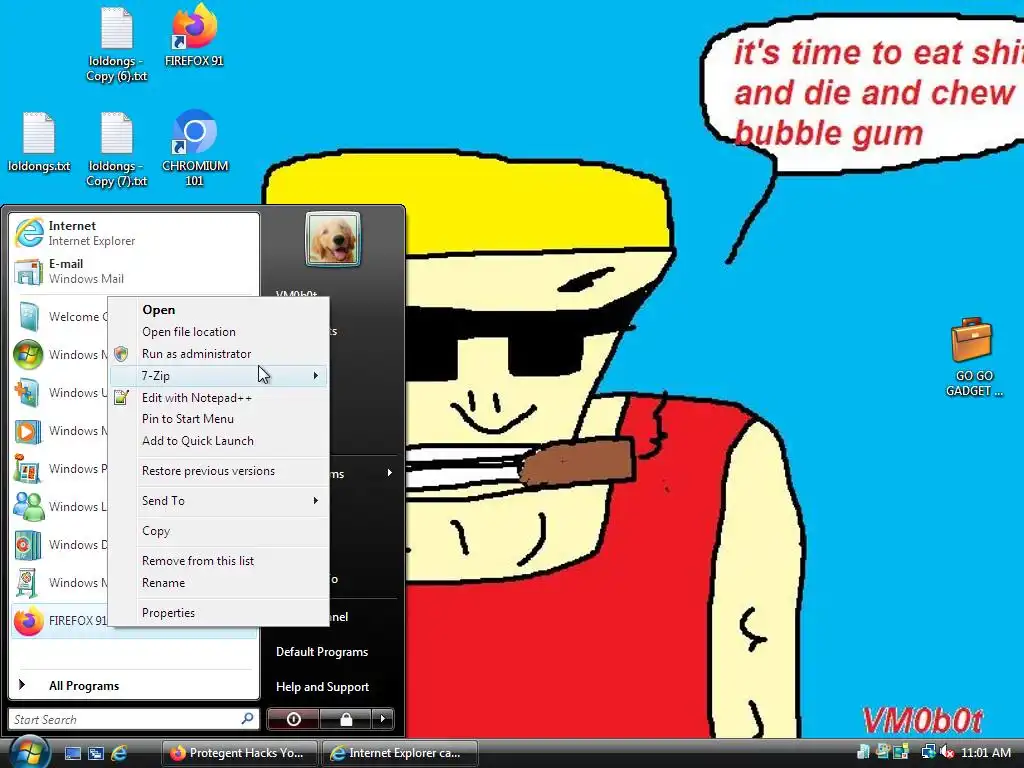Click the search magnifier icon

coord(247,718)
